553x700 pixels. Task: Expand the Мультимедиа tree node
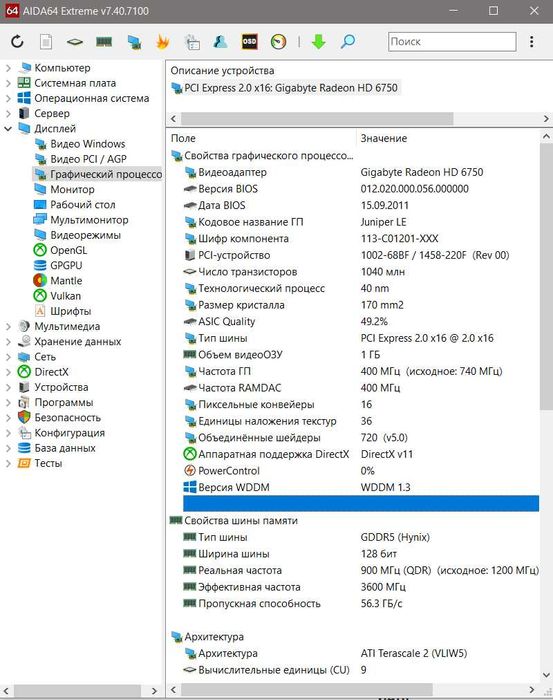(8, 327)
